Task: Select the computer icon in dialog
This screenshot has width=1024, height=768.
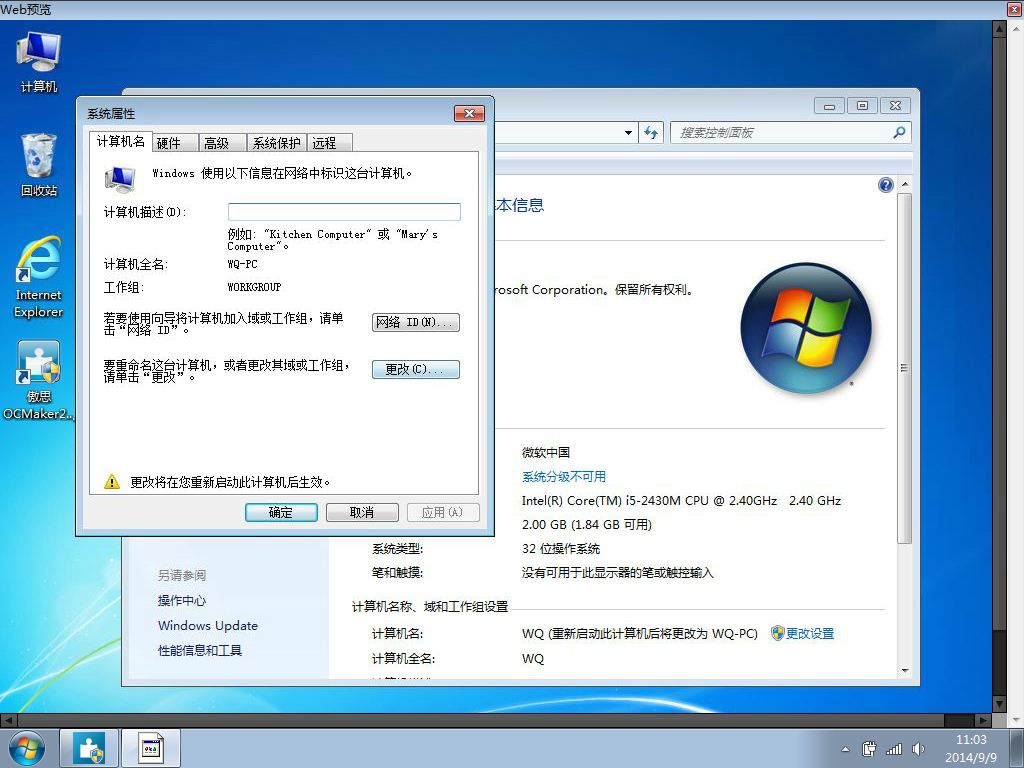Action: 120,178
